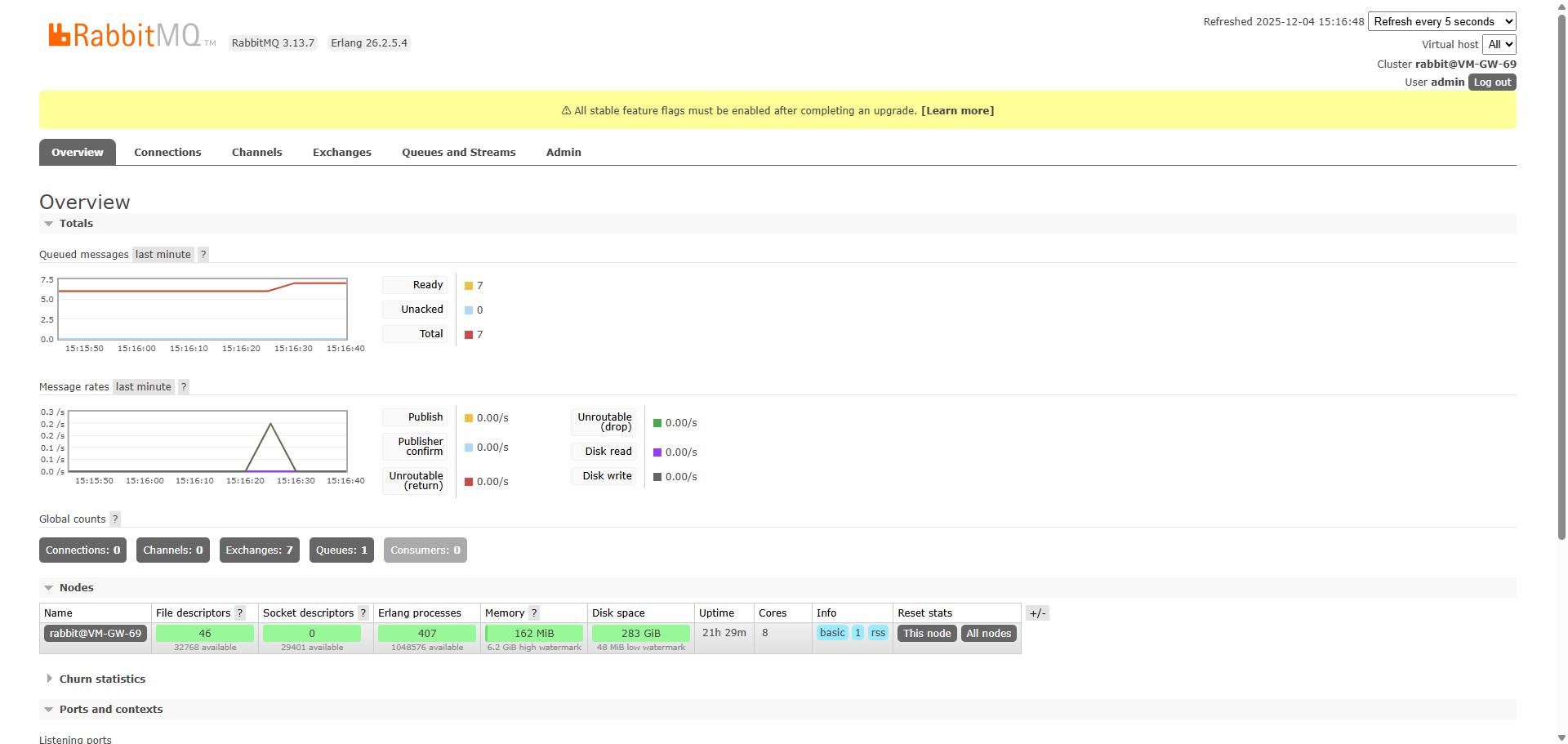
Task: Change Message rates range from last minute
Action: tap(144, 387)
